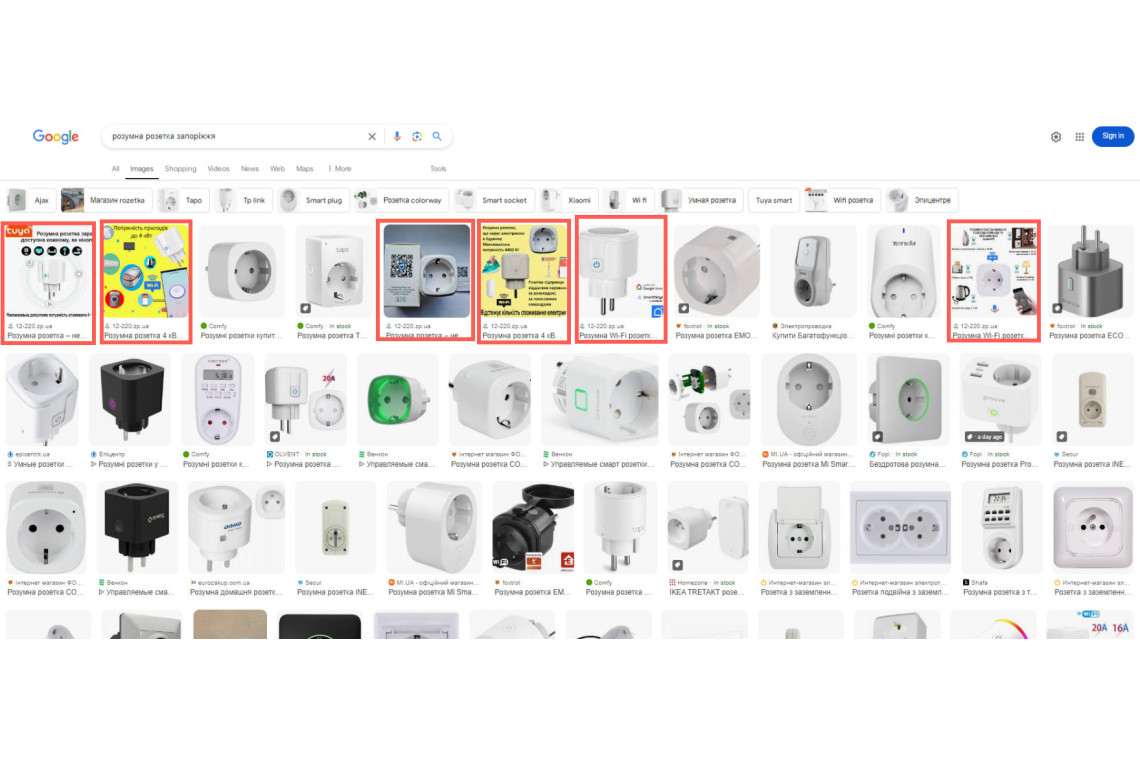Screen dimensions: 1140x760
Task: Open the Fopi Бездротова розумна socket thumbnail
Action: [x=910, y=400]
